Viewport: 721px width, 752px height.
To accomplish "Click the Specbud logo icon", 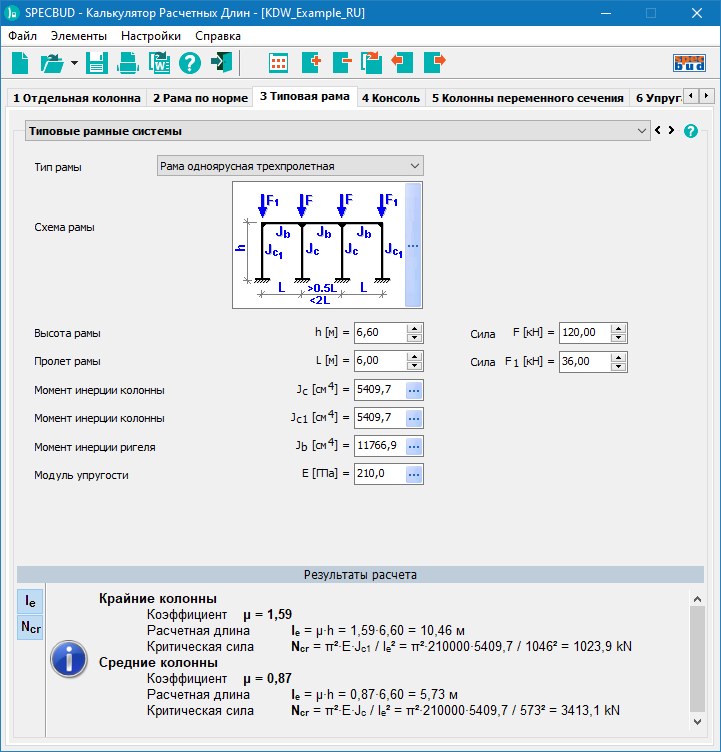I will pos(689,63).
